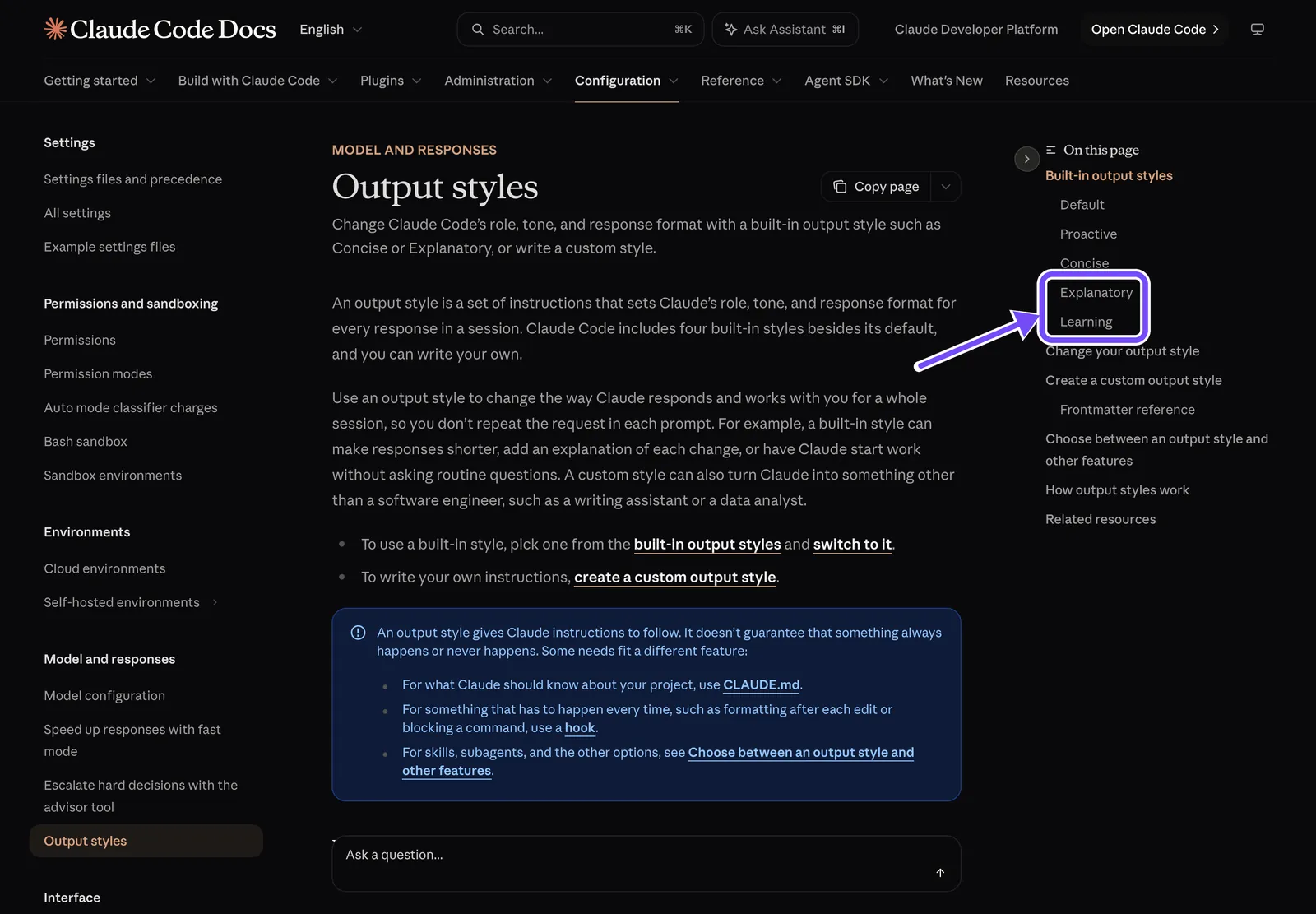
Task: Open the Agent SDK menu
Action: (846, 81)
